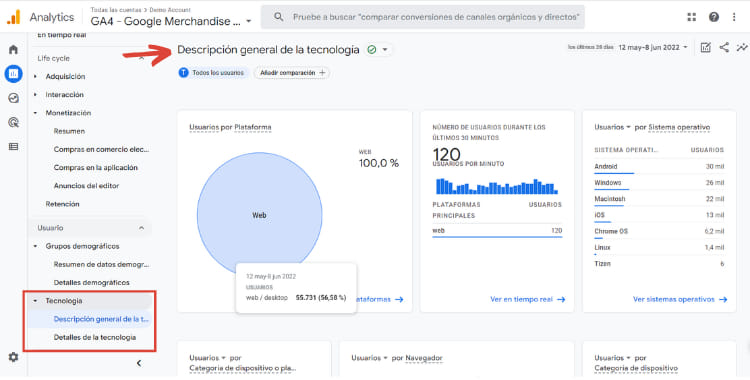Click the Plataforma dimension label

(x=253, y=127)
